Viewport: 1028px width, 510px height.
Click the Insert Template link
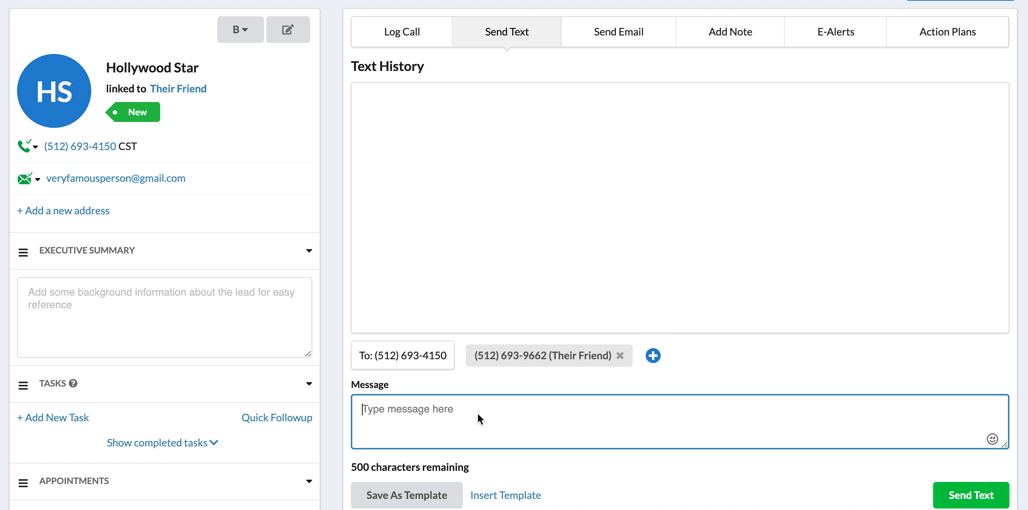[x=505, y=495]
